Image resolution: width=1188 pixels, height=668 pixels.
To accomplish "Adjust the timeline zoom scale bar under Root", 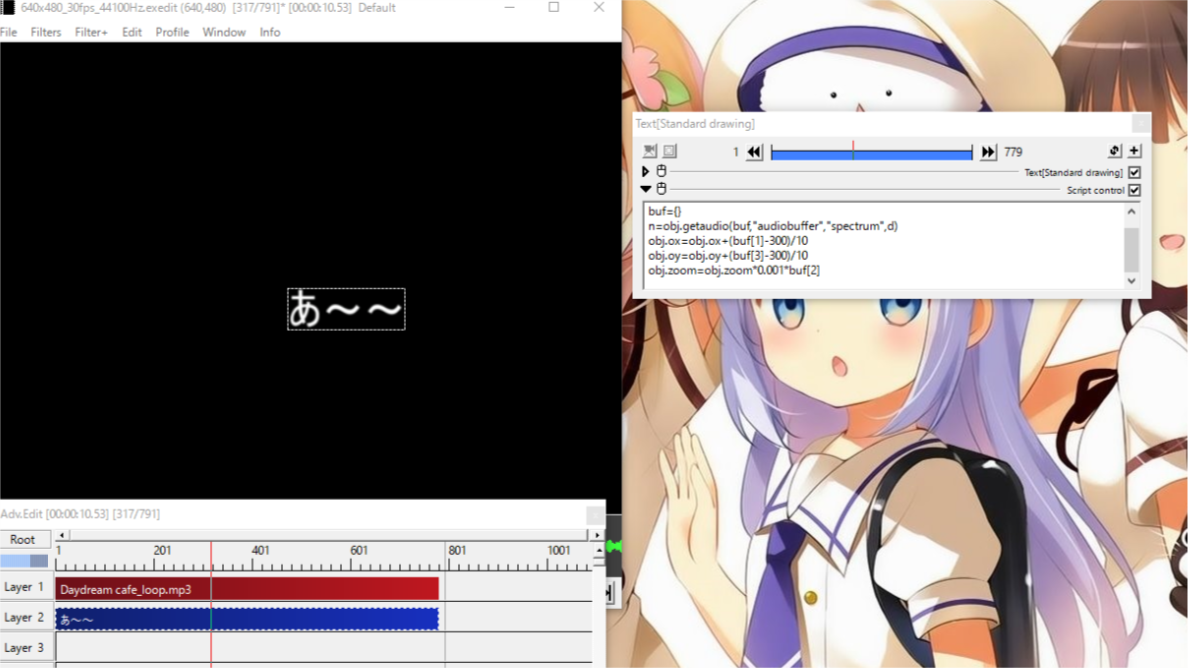I will click(24, 560).
